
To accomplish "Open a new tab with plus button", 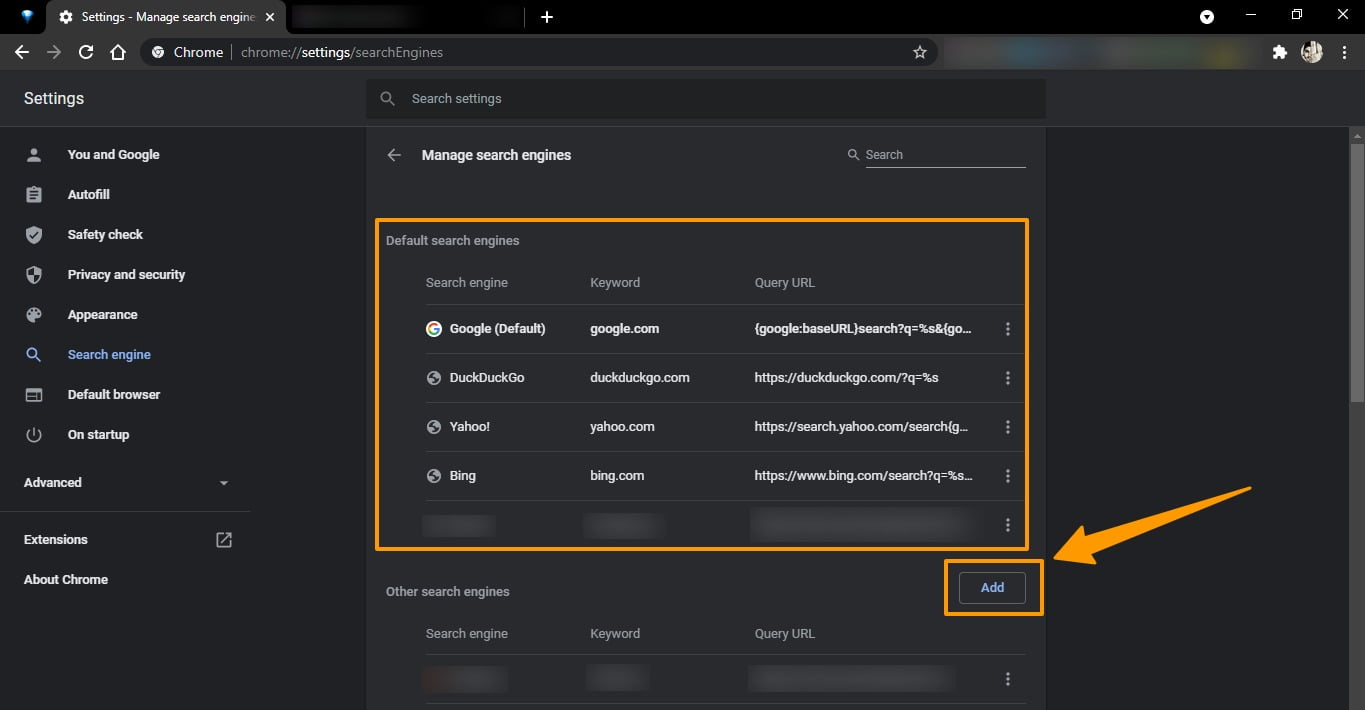I will click(546, 17).
